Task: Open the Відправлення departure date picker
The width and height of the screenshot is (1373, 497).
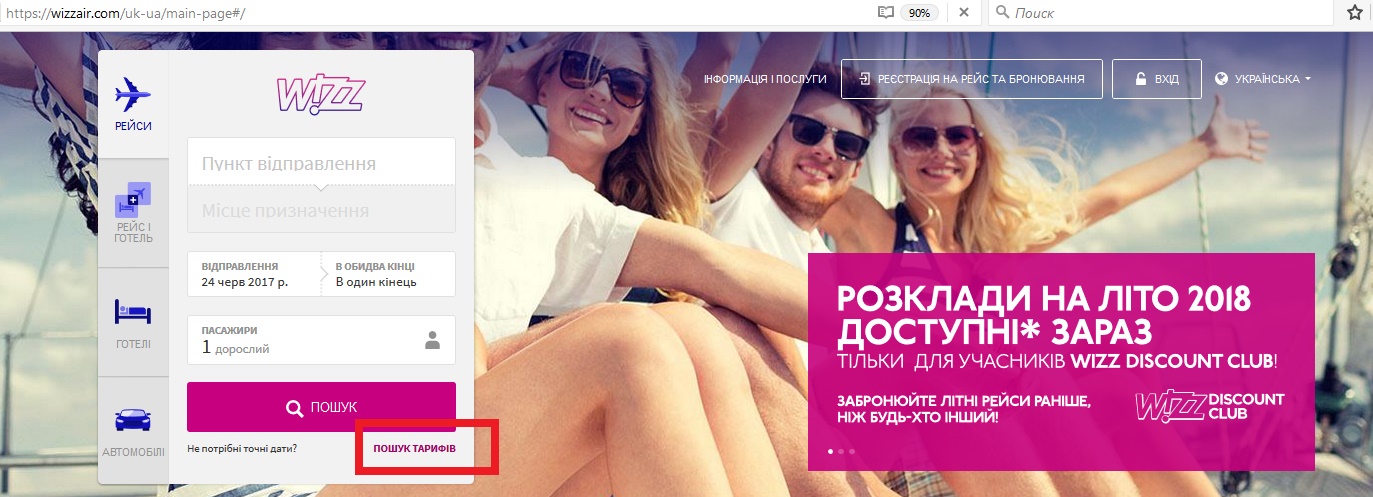Action: coord(254,275)
